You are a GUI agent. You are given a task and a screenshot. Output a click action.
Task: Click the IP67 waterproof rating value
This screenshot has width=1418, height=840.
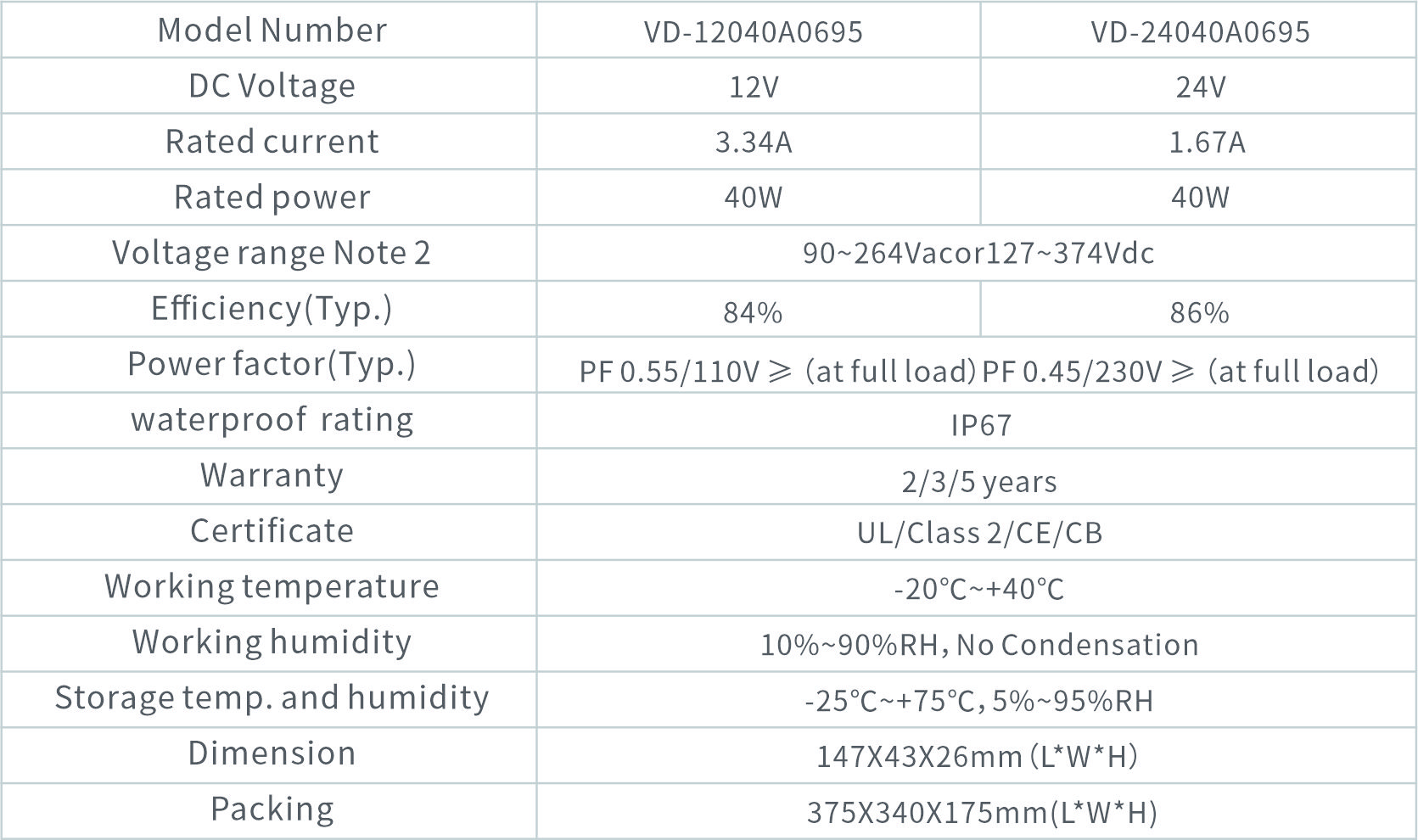click(x=980, y=424)
